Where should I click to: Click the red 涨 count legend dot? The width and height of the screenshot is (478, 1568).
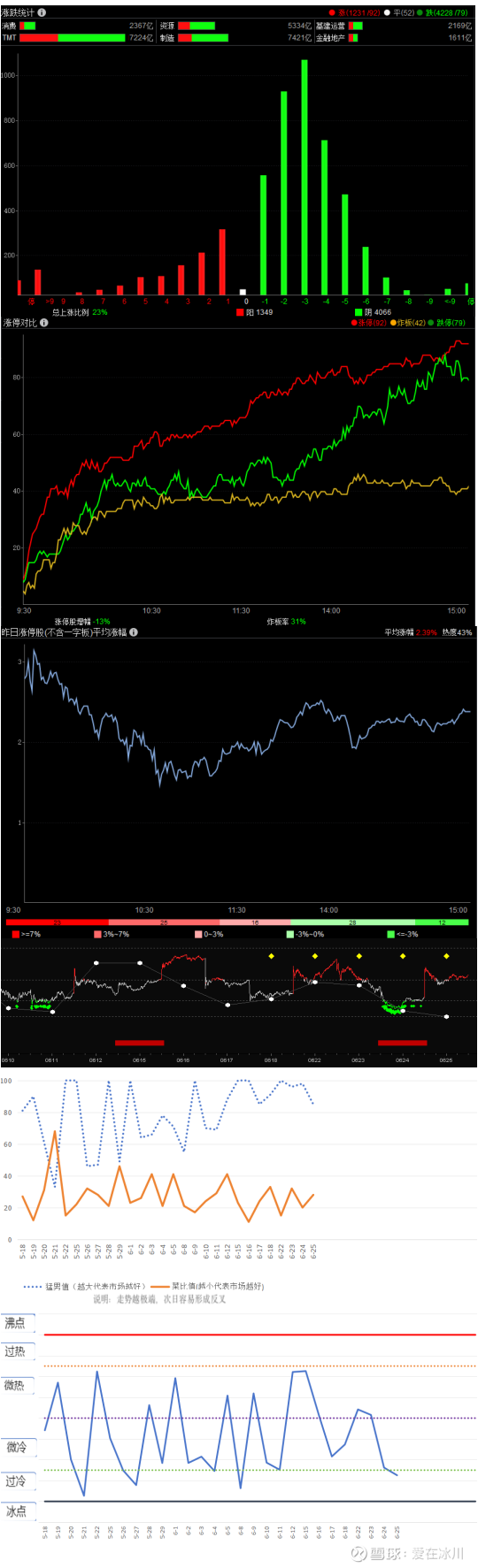333,13
